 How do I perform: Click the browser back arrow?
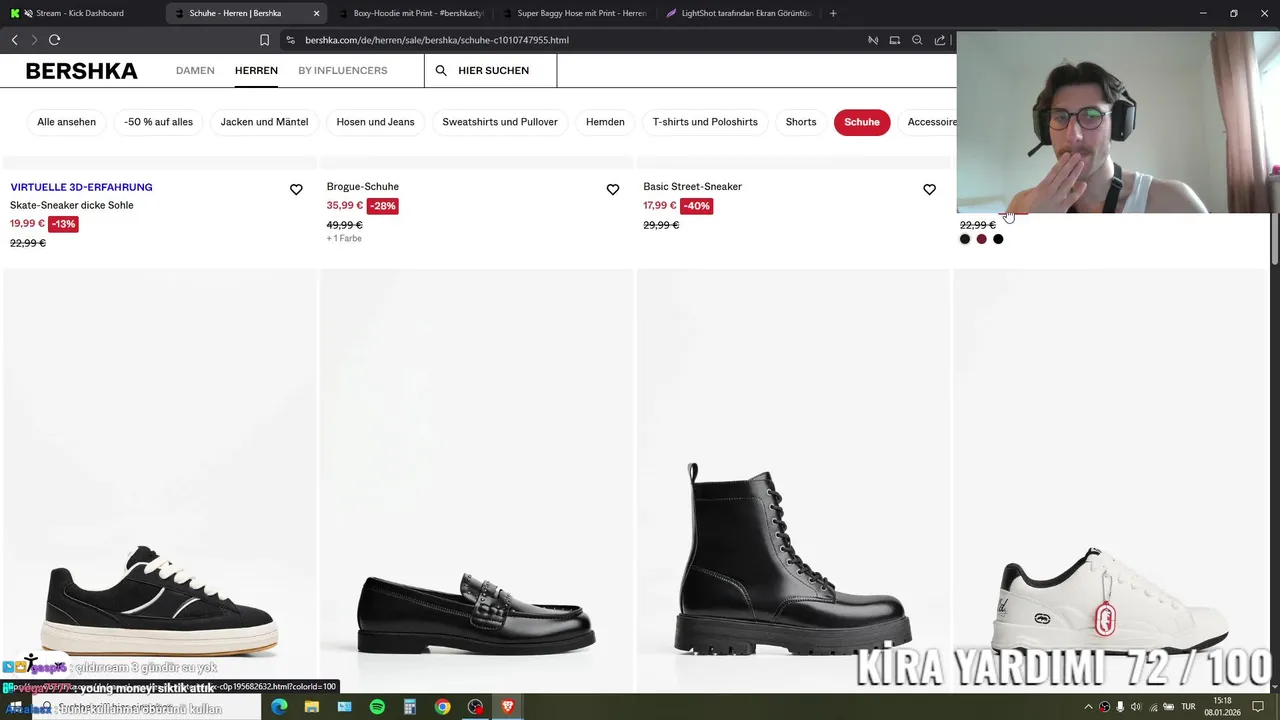pos(15,40)
